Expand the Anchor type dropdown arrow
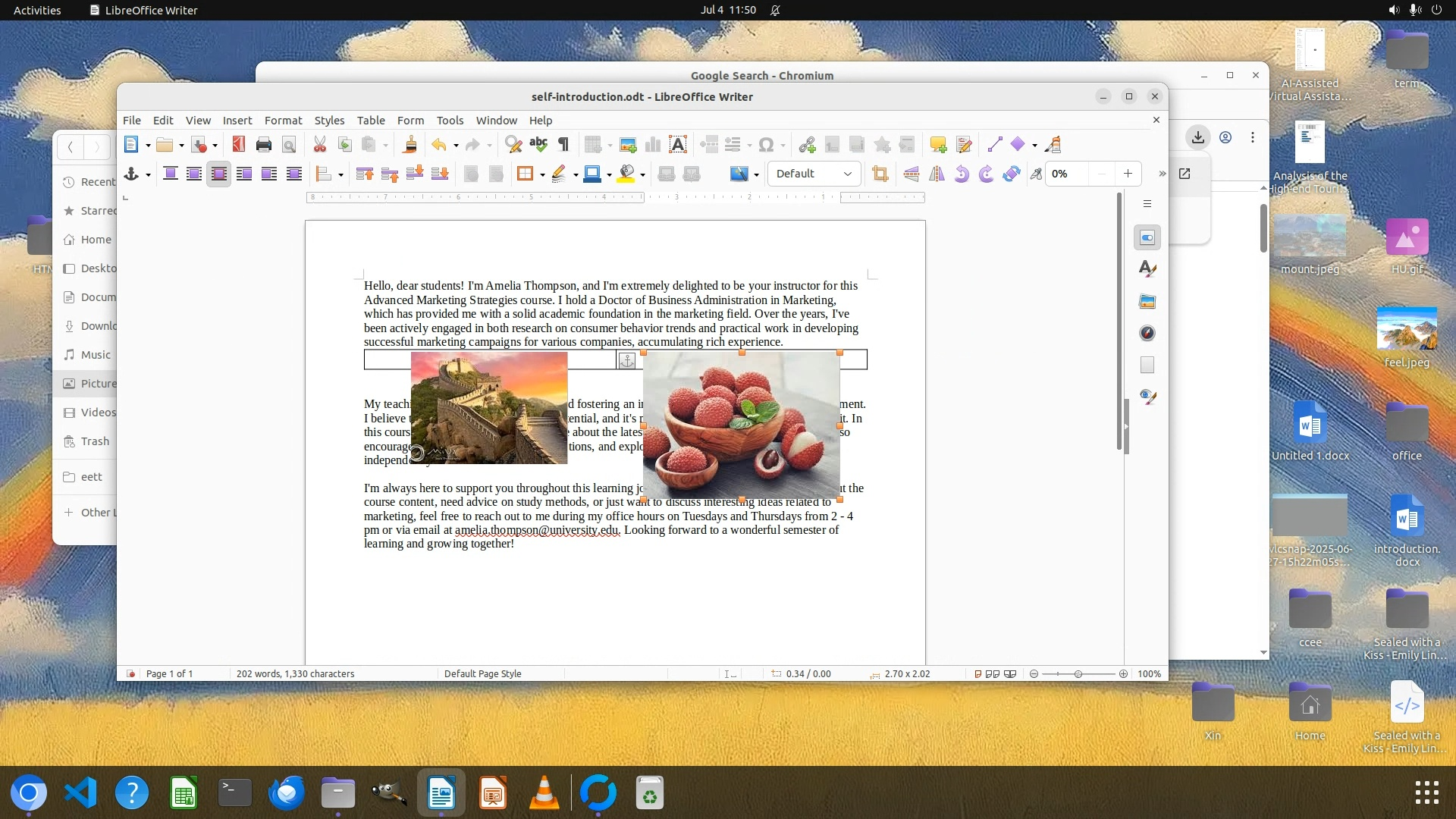The height and width of the screenshot is (819, 1456). [148, 175]
